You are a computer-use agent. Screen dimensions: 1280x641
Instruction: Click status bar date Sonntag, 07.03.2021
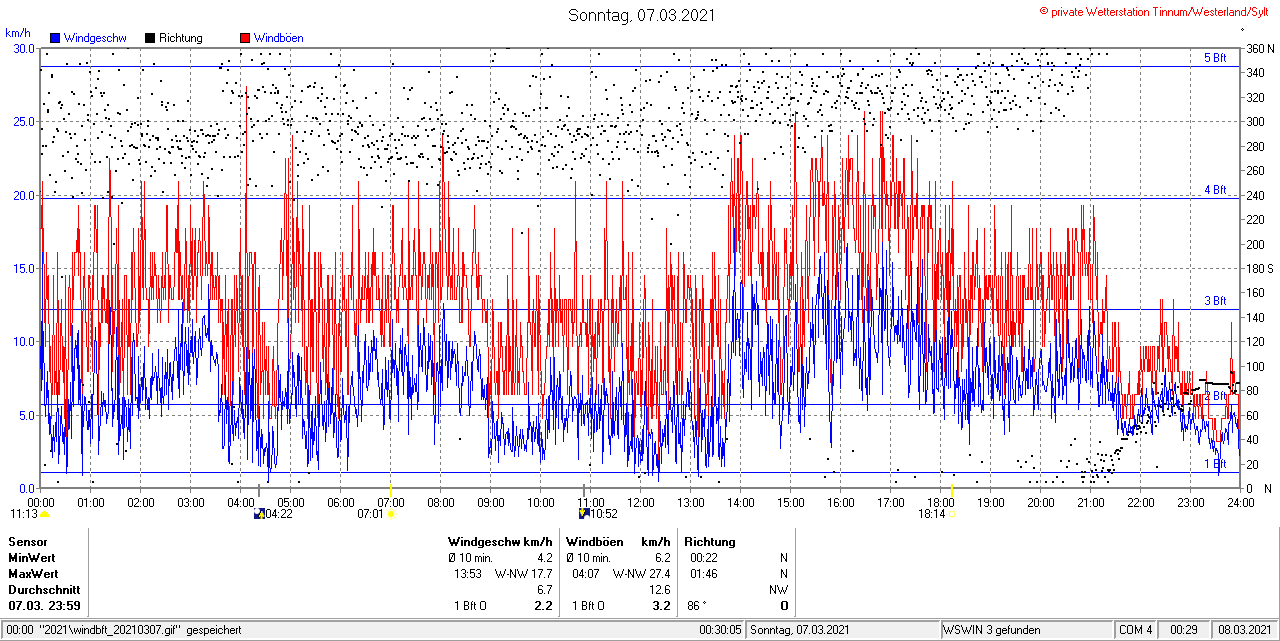click(x=800, y=630)
